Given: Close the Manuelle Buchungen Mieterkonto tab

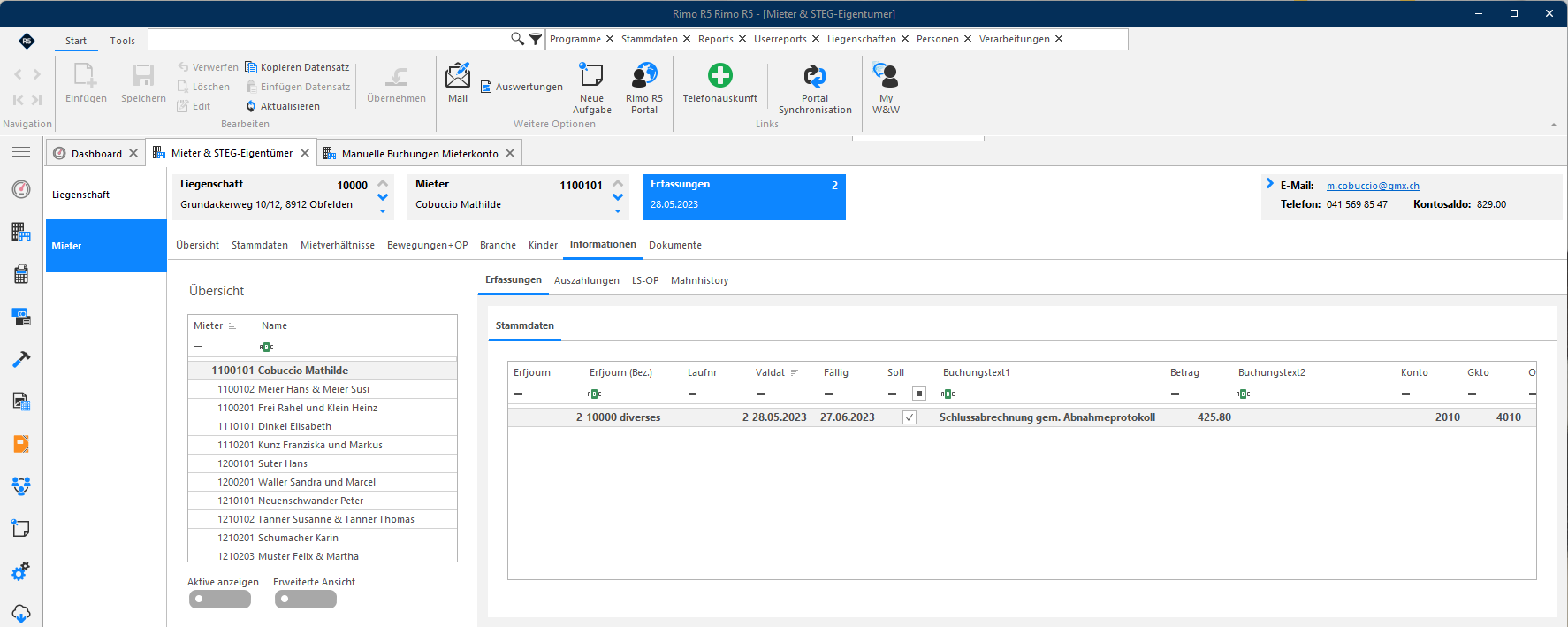Looking at the screenshot, I should pos(510,154).
